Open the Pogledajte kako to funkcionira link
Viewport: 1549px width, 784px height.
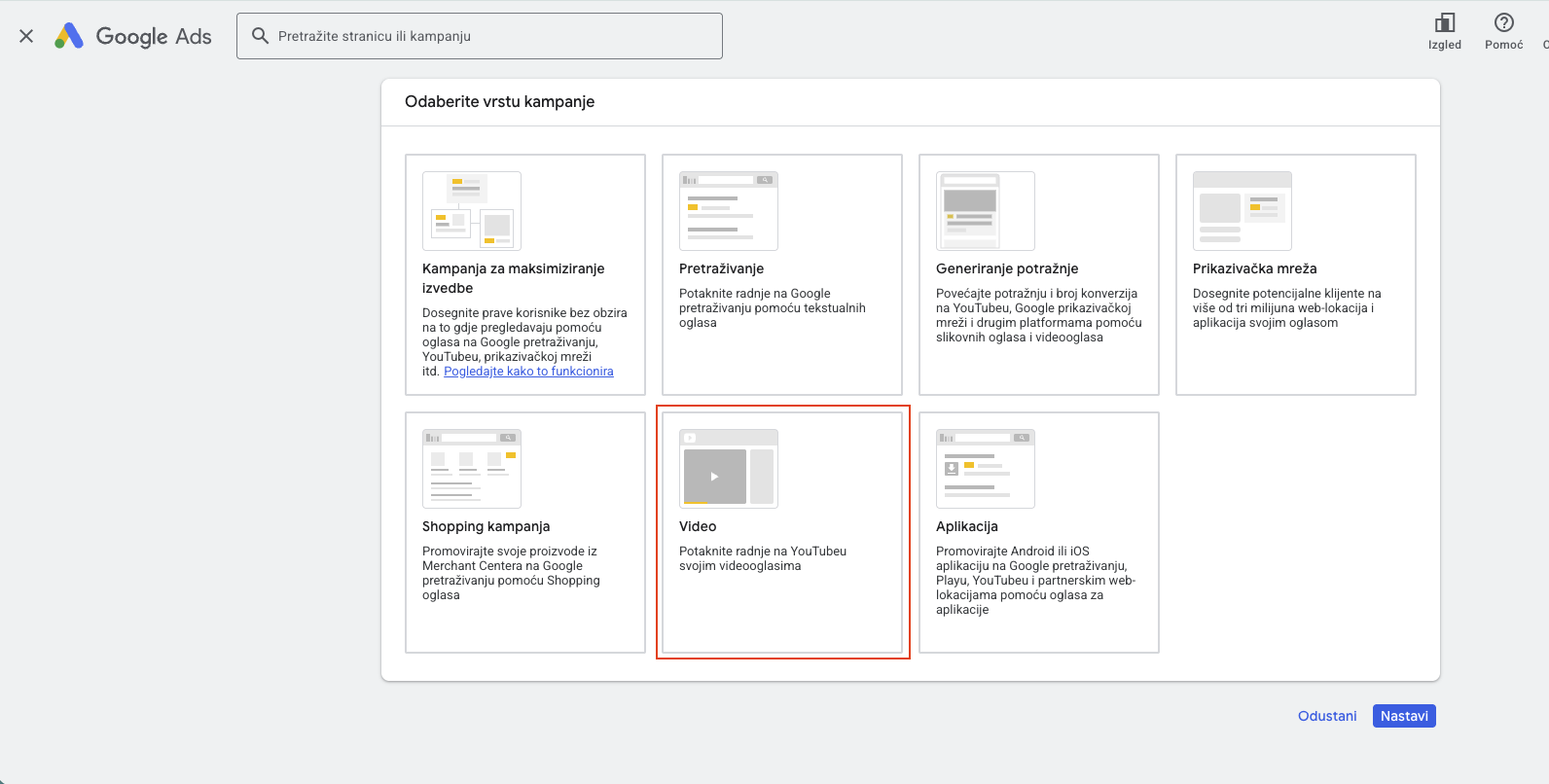(x=528, y=372)
